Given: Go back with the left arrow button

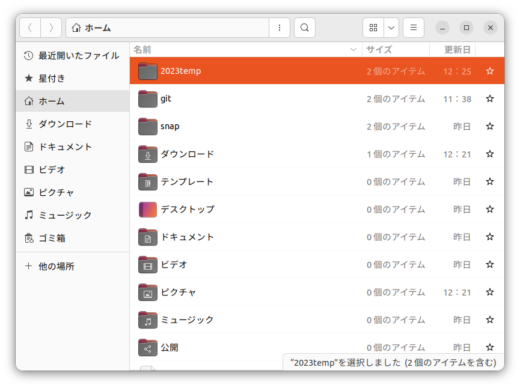Looking at the screenshot, I should pyautogui.click(x=30, y=28).
